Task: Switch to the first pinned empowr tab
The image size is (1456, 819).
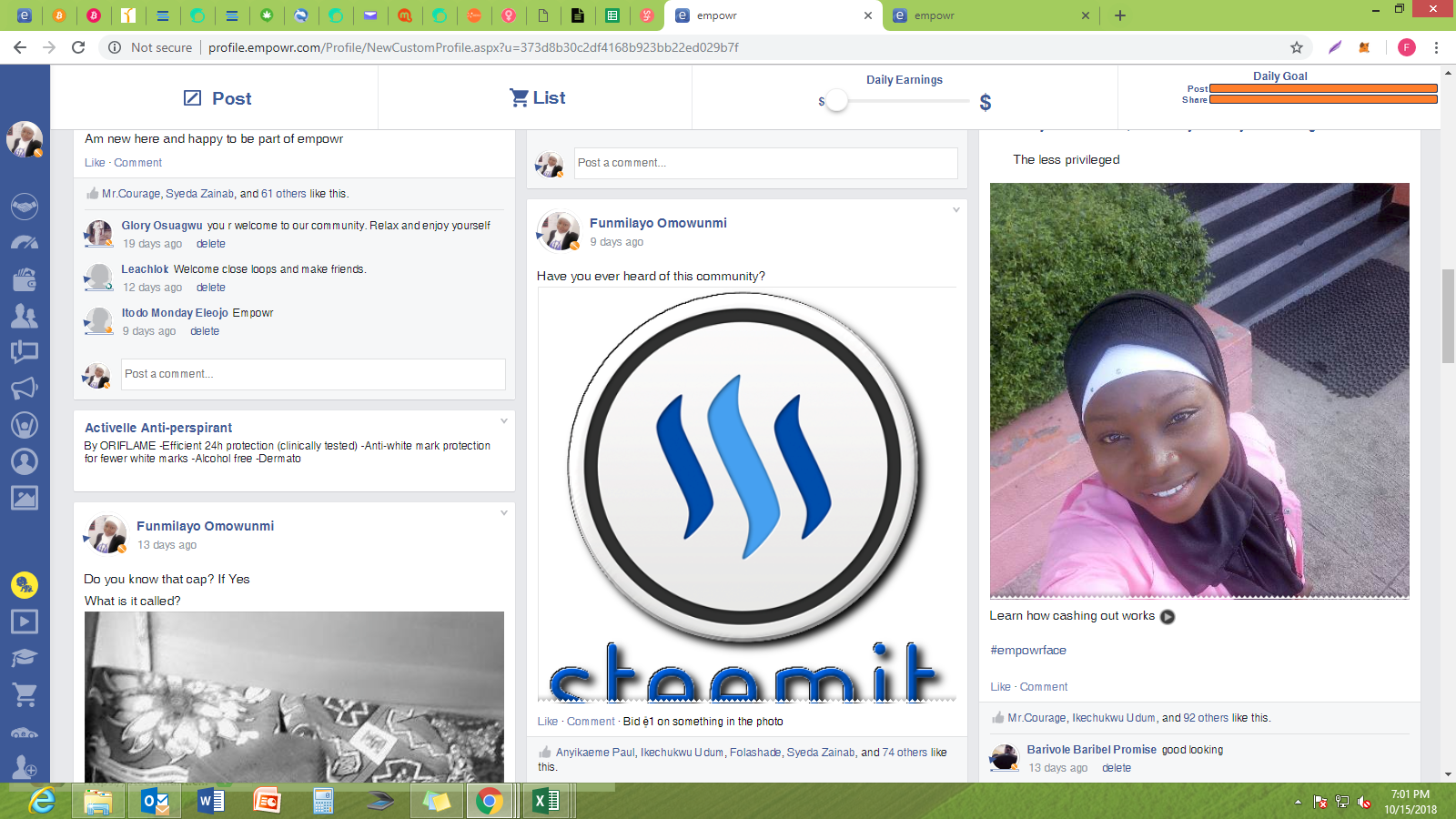Action: [25, 15]
